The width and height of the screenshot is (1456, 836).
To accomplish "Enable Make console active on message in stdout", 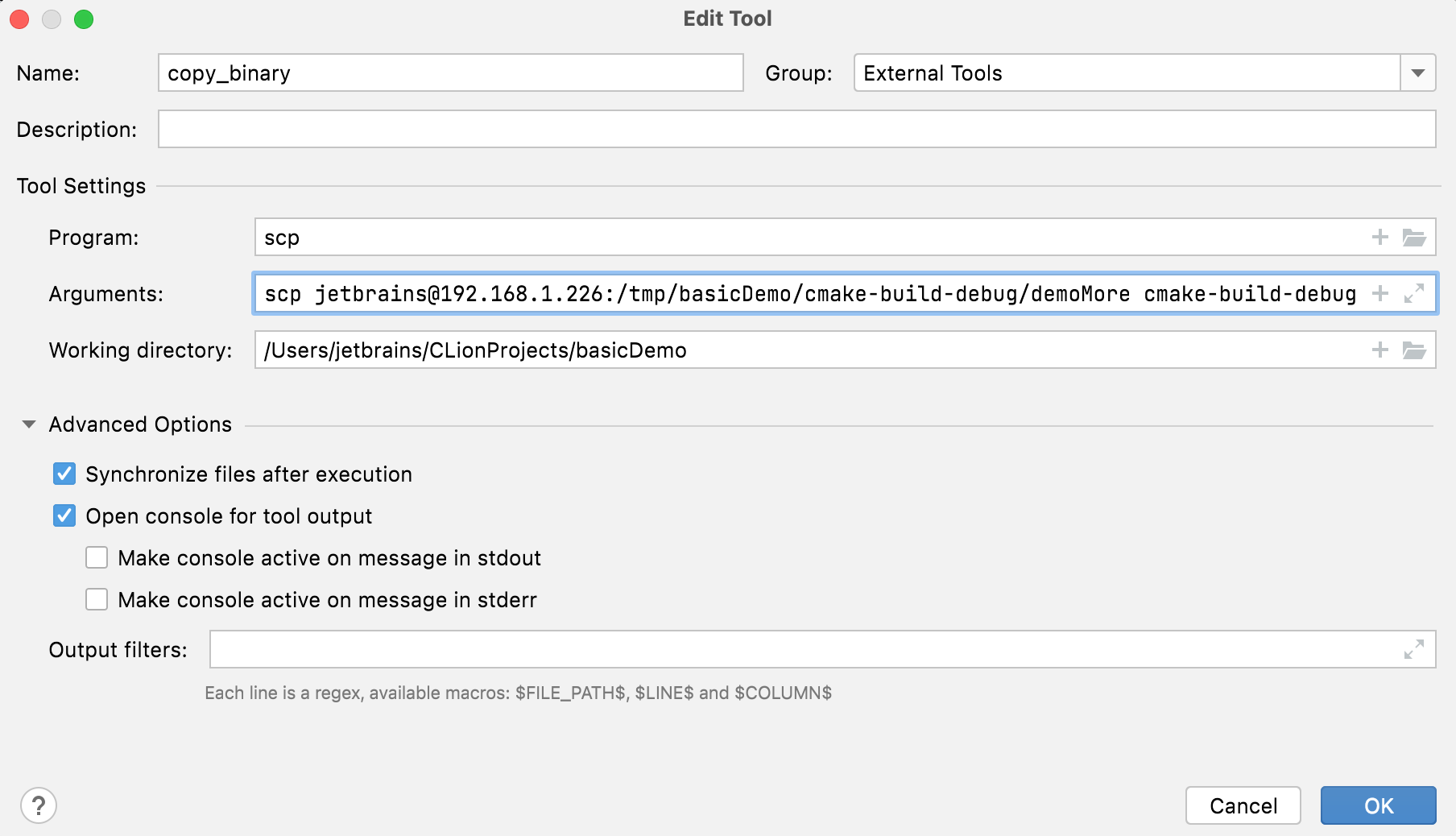I will (96, 557).
